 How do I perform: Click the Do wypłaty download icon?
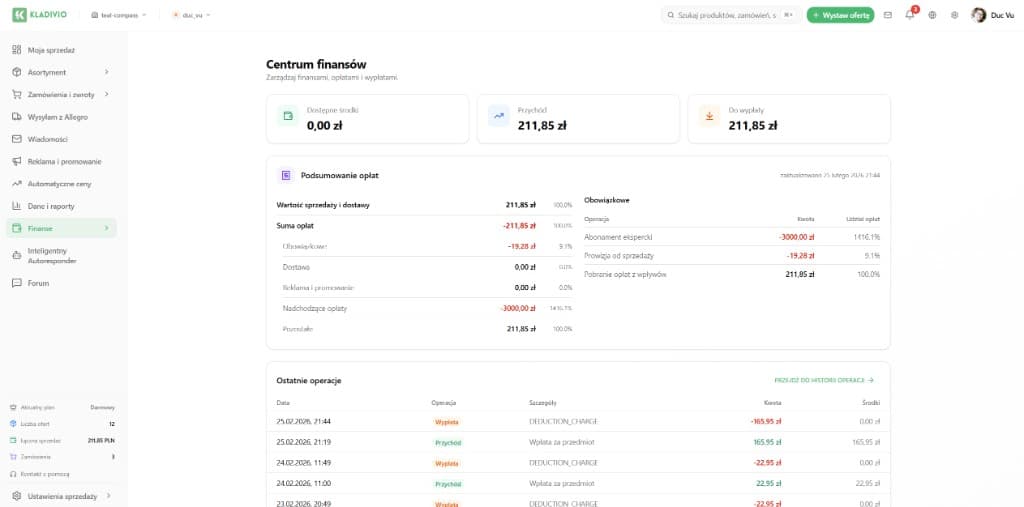click(x=709, y=116)
